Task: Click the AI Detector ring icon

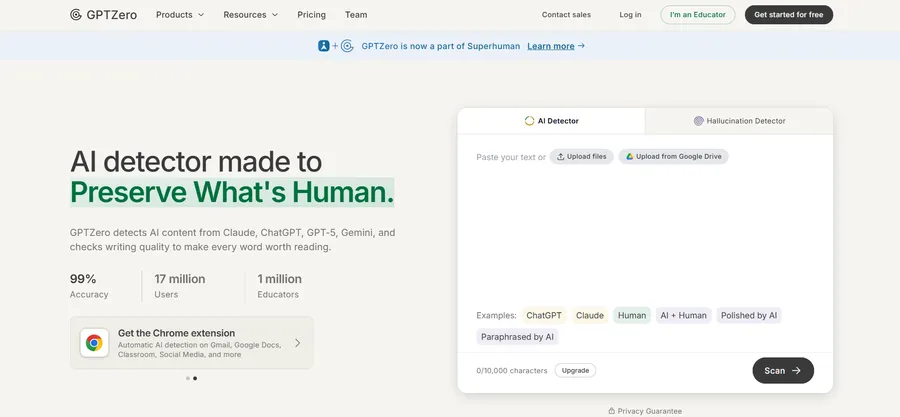Action: 529,121
